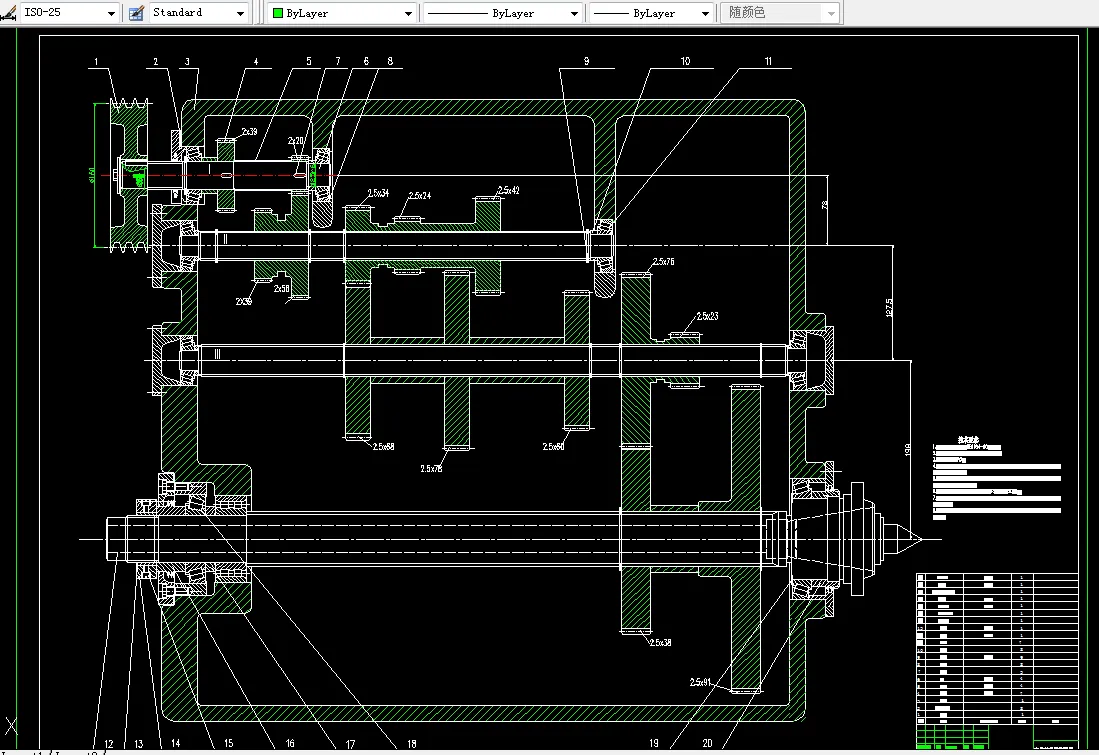1099x755 pixels.
Task: Select the green Ø160 pulley dimension
Action: pos(92,174)
